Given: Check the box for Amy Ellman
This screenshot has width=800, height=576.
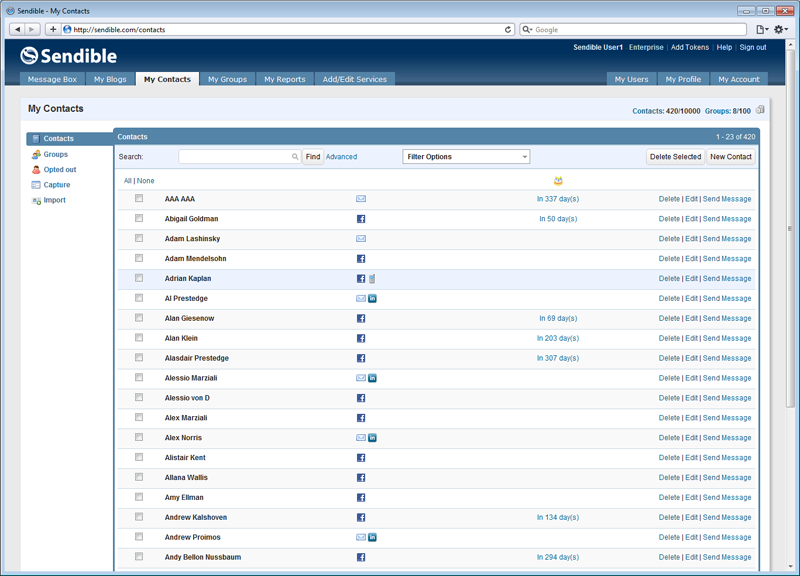Looking at the screenshot, I should (139, 496).
